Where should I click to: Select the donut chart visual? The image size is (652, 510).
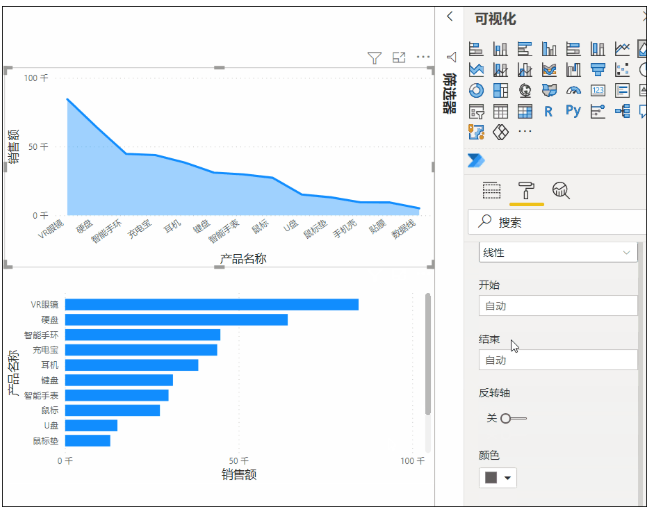(x=476, y=90)
